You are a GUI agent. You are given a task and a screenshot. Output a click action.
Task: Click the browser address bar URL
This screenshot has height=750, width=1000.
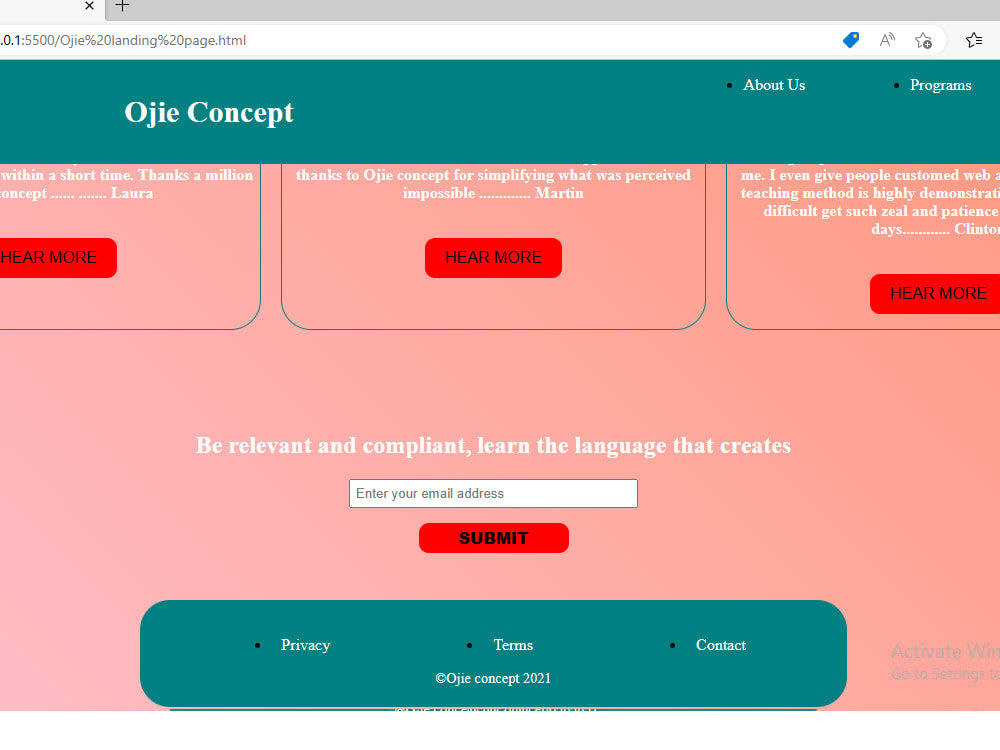point(123,40)
